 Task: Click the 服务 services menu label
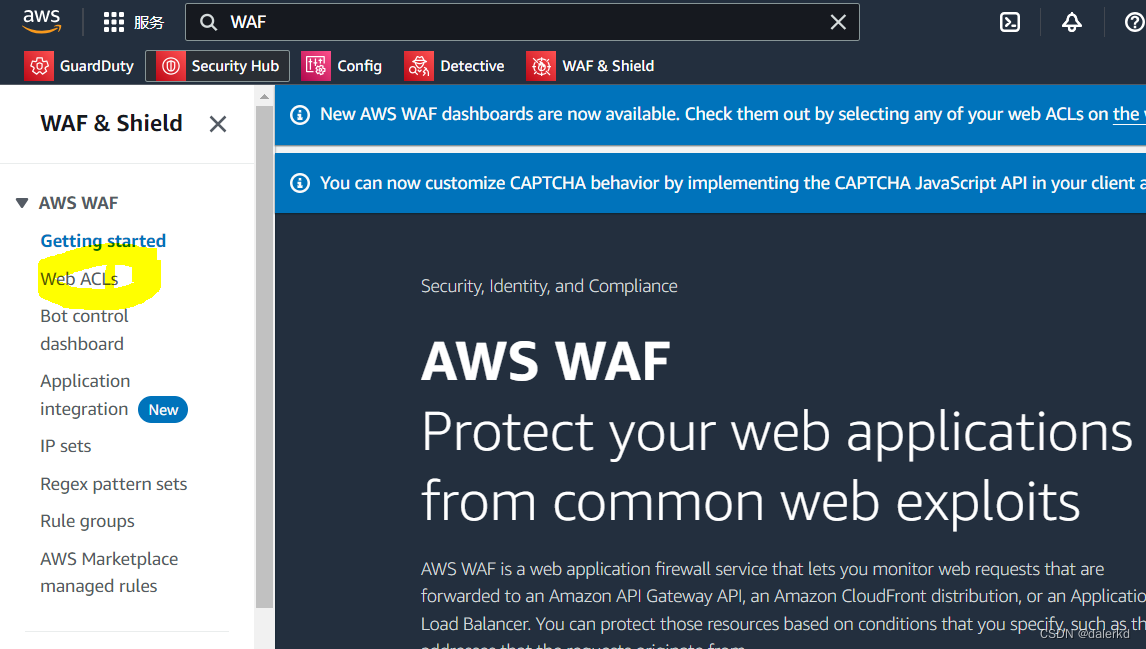tap(149, 23)
